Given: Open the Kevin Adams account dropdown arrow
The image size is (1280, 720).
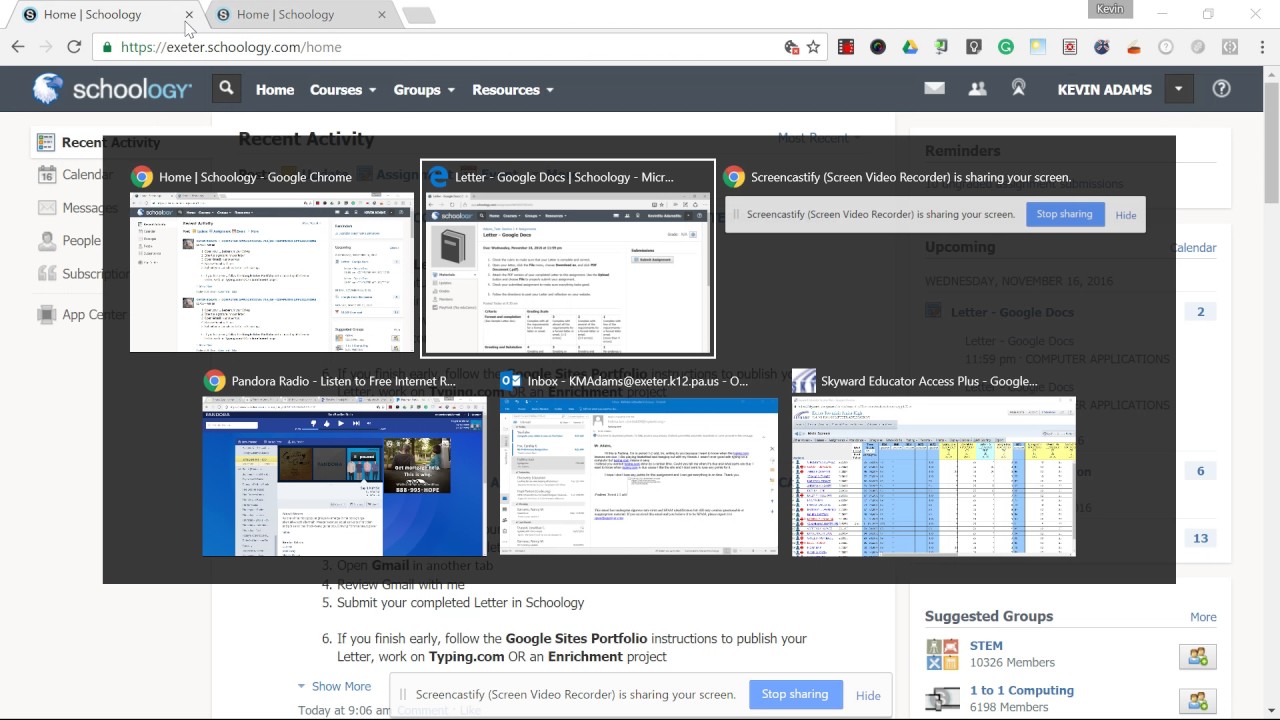Looking at the screenshot, I should click(1179, 89).
